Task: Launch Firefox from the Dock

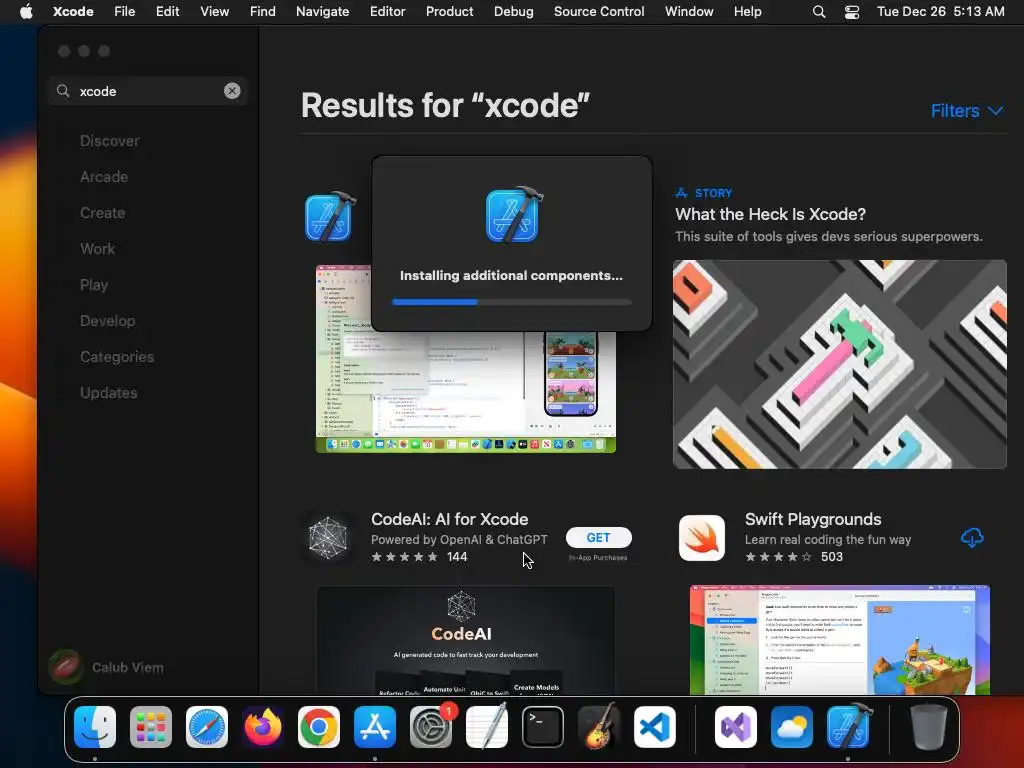Action: [x=263, y=727]
